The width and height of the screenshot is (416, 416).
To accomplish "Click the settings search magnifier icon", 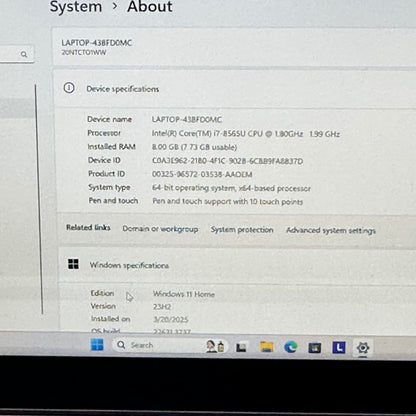I will [x=24, y=54].
